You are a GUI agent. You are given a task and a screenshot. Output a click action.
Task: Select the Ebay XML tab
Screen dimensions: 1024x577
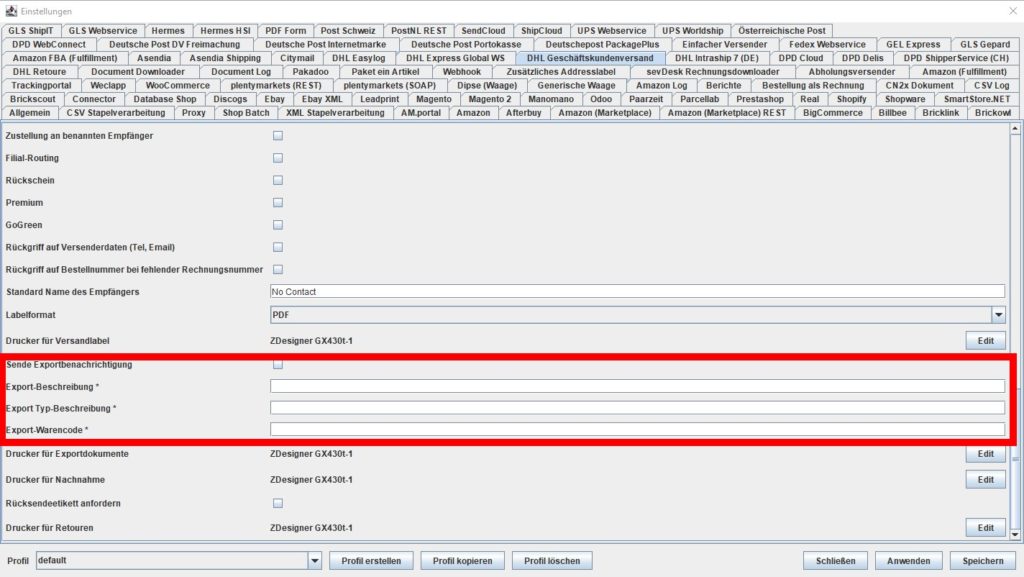point(322,99)
